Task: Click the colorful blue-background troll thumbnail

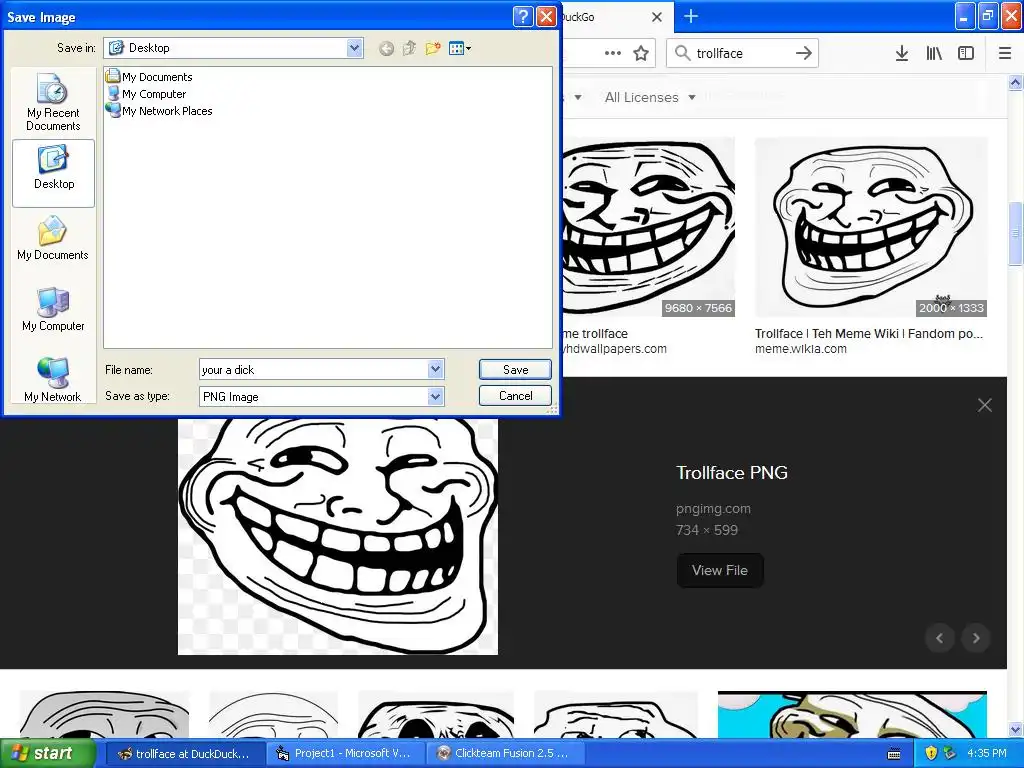Action: pyautogui.click(x=852, y=714)
